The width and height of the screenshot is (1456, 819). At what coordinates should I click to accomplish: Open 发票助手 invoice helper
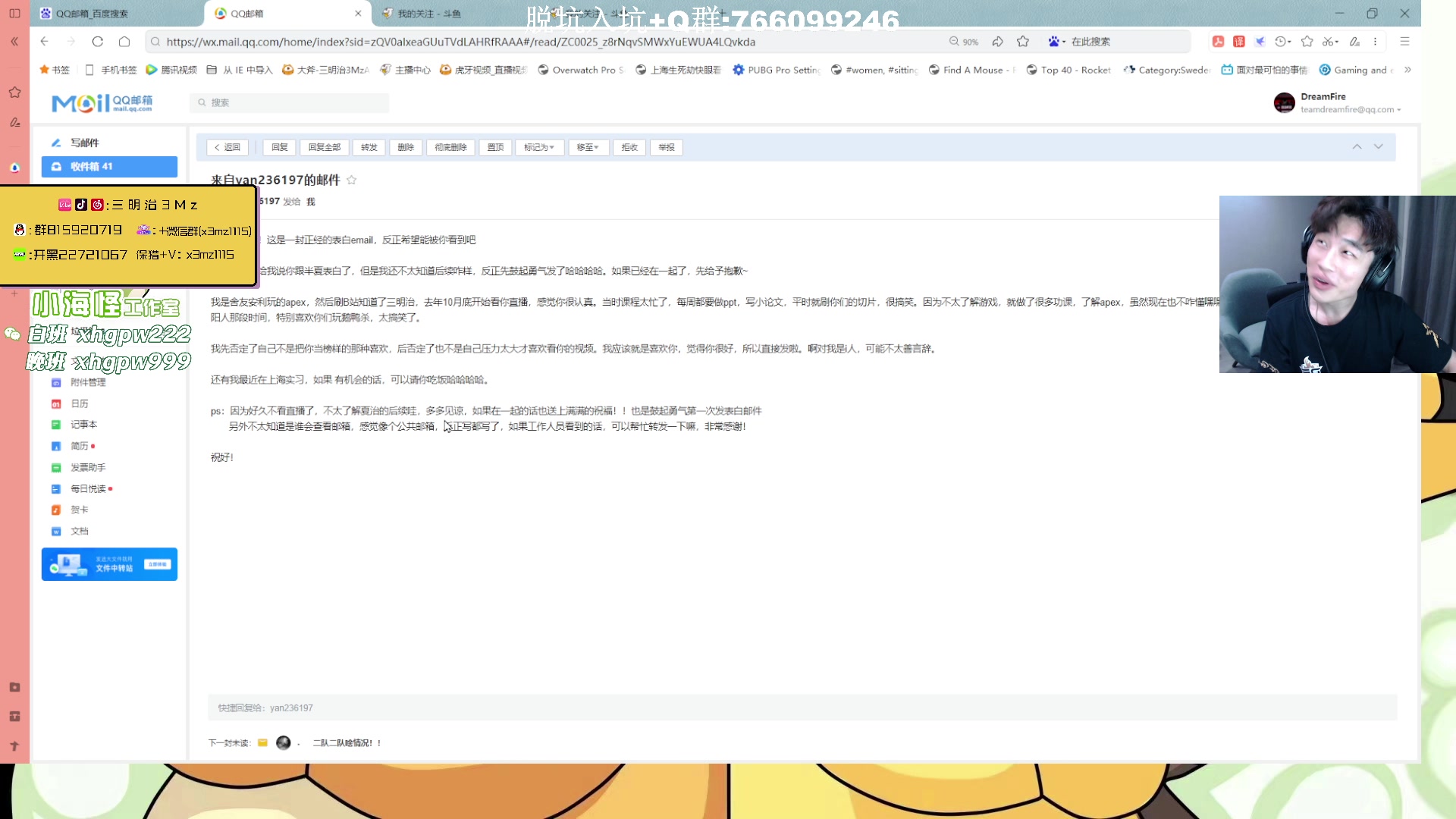click(x=88, y=468)
